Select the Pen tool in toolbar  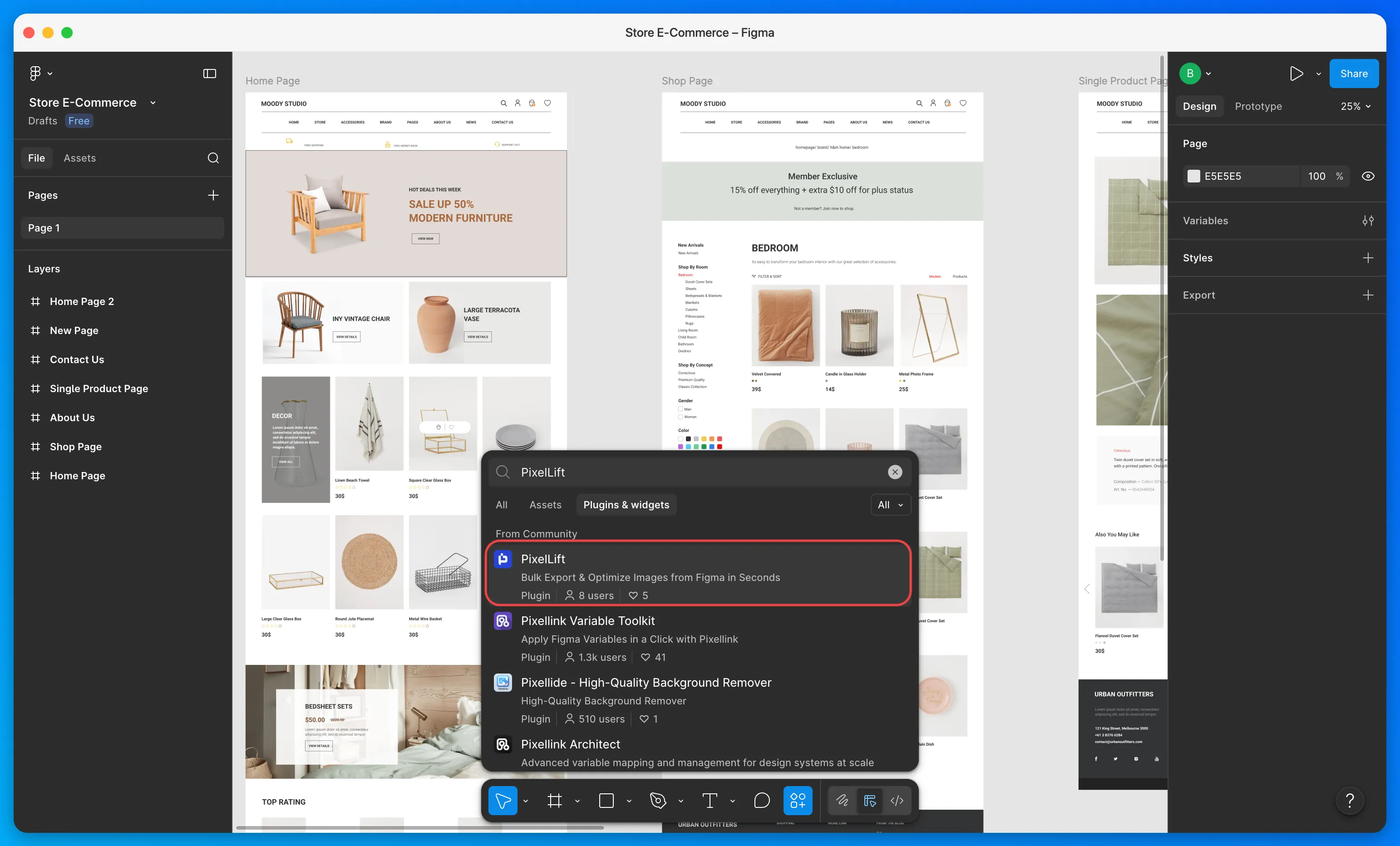(x=658, y=801)
